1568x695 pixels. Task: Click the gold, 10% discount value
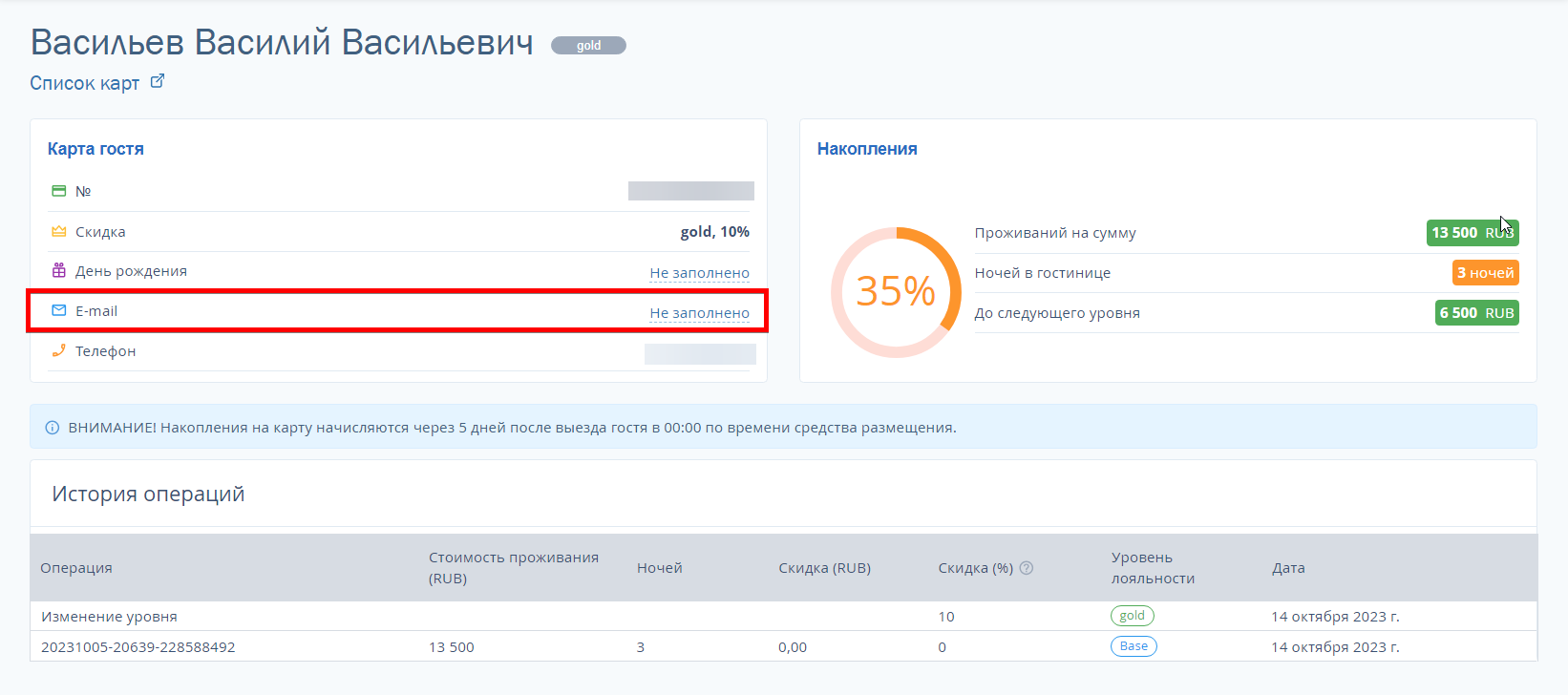click(714, 232)
